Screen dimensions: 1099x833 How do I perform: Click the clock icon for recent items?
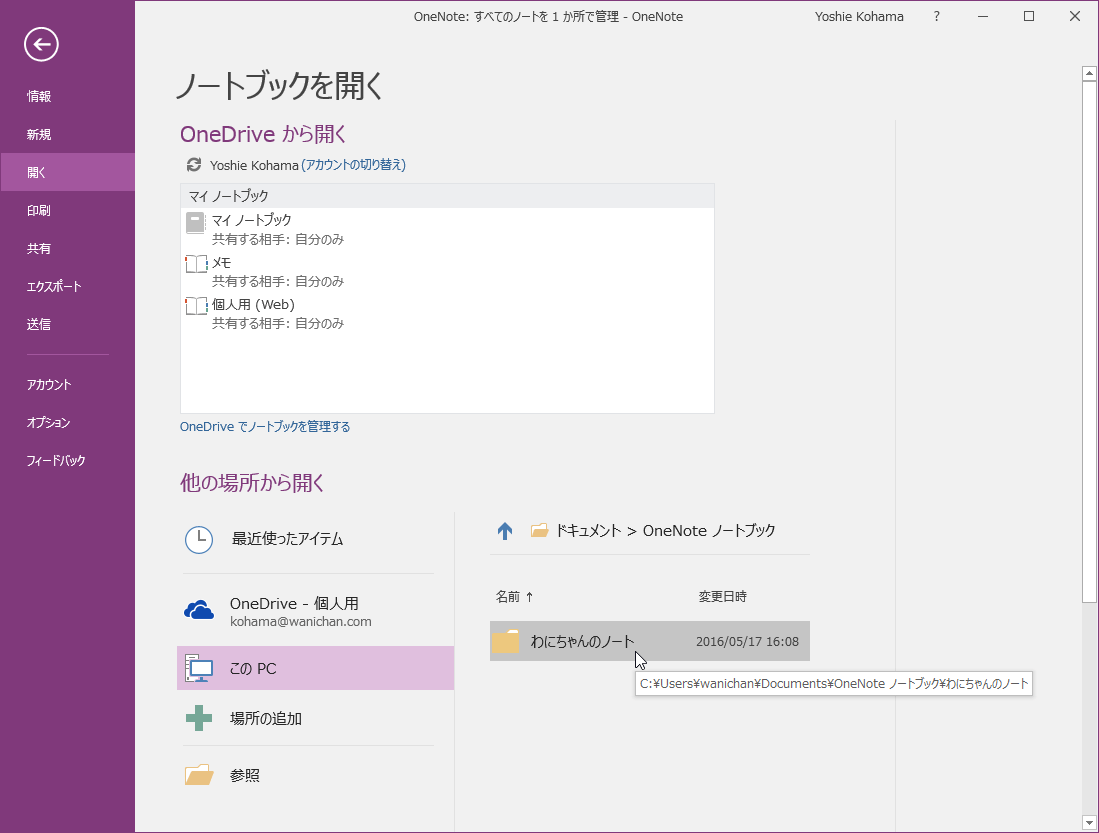(199, 539)
